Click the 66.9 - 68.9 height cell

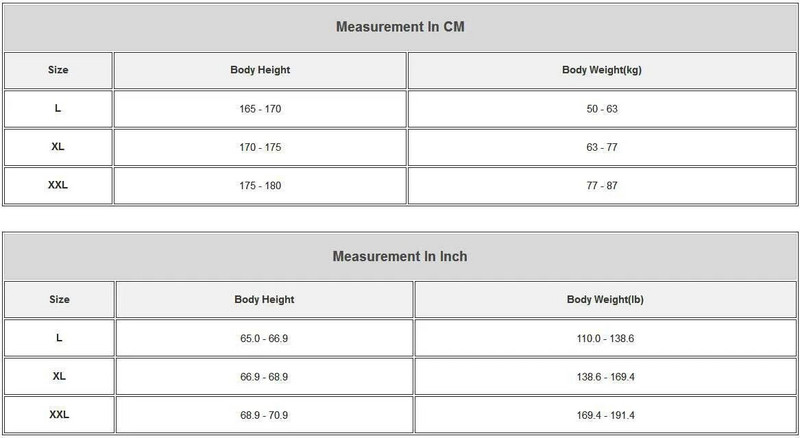[x=264, y=377]
